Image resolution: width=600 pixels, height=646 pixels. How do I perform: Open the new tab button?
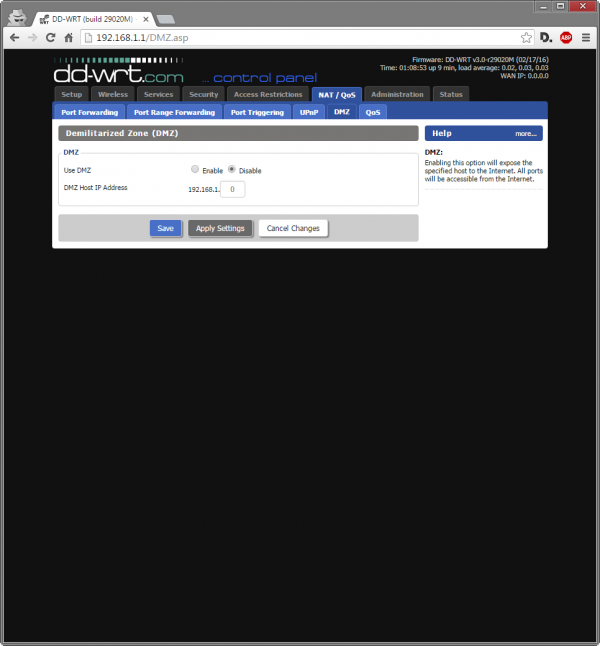coord(166,19)
